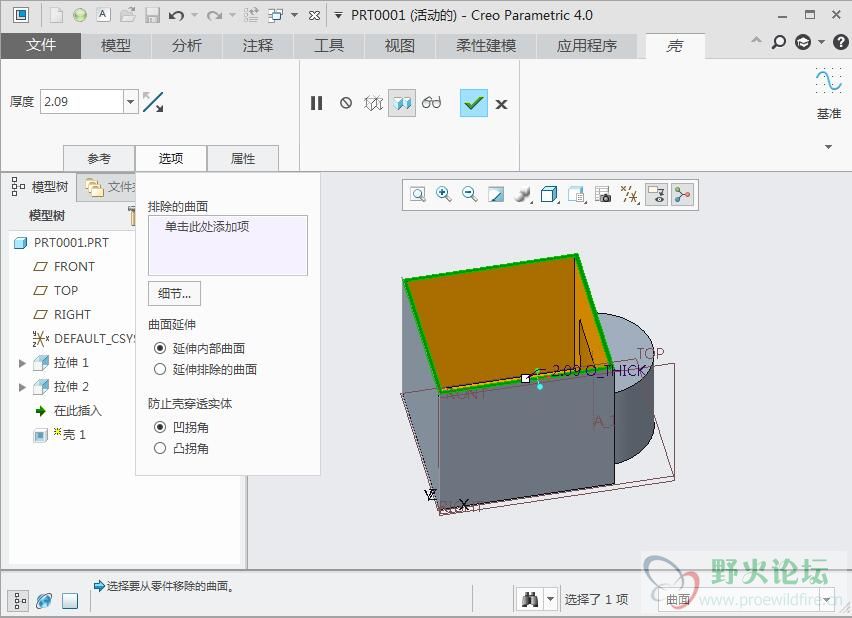The width and height of the screenshot is (852, 618).
Task: Cancel the shell feature with X
Action: [502, 104]
